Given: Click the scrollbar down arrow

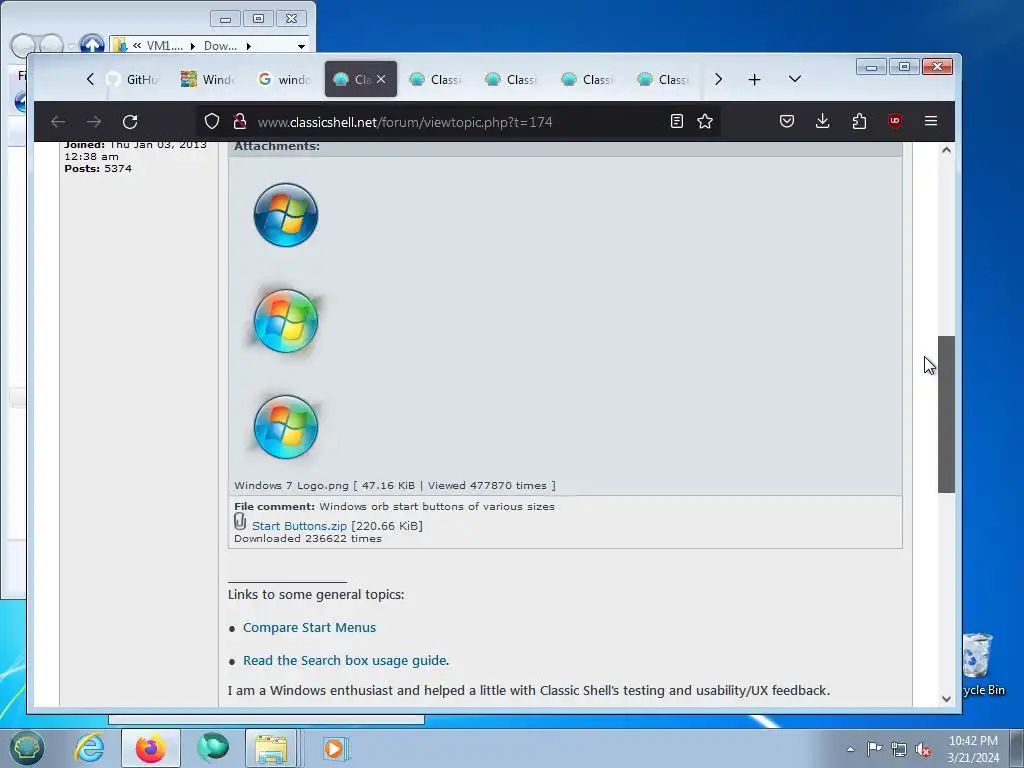Looking at the screenshot, I should pos(946,699).
